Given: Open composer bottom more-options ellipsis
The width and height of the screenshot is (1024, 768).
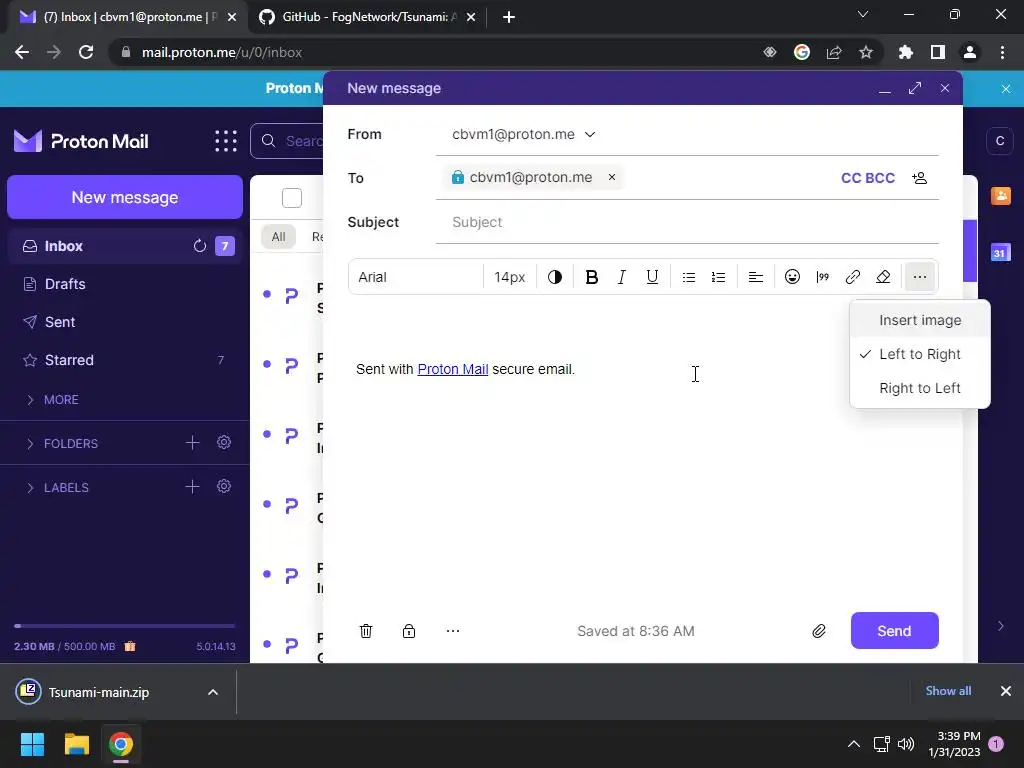Looking at the screenshot, I should click(453, 631).
